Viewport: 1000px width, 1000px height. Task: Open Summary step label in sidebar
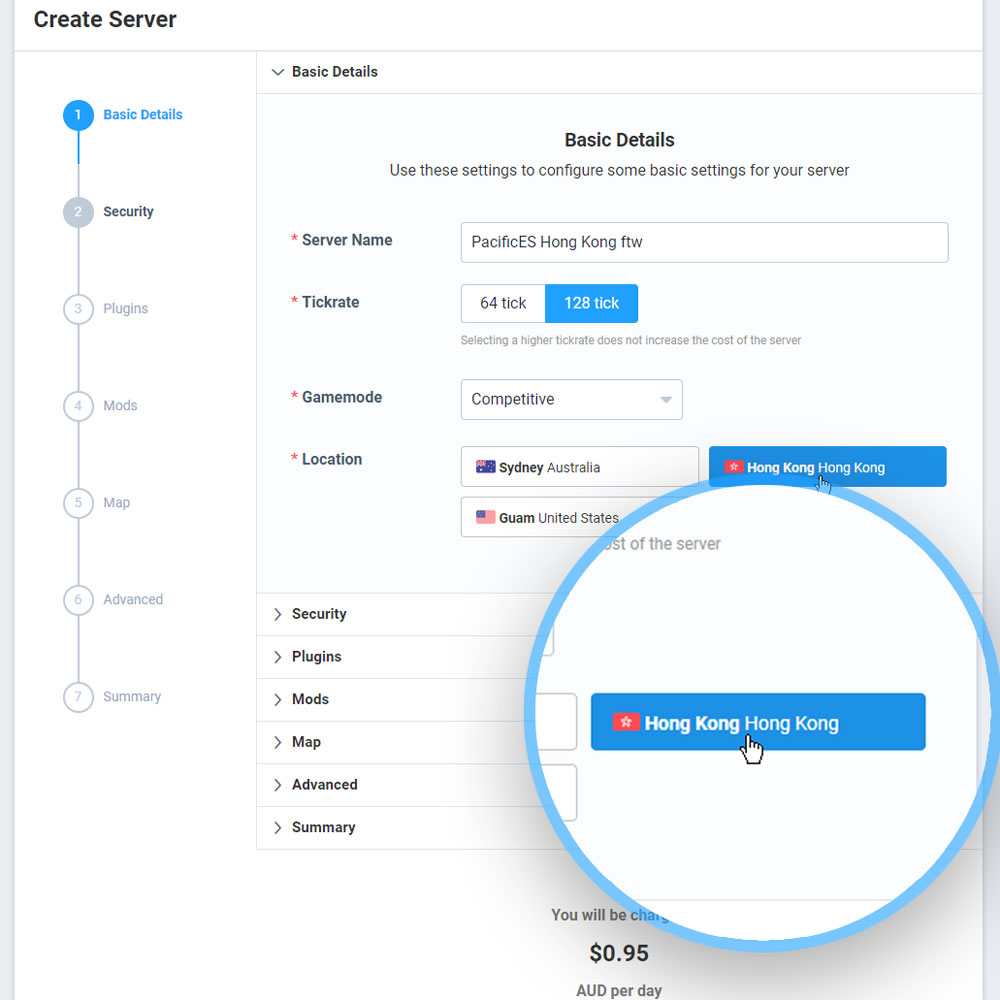[132, 696]
